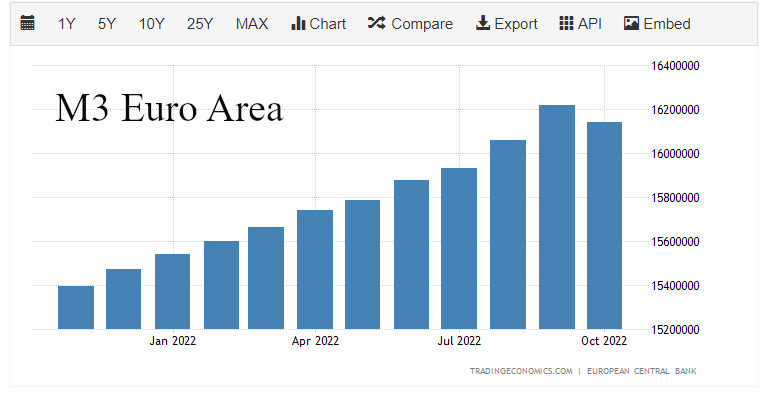The width and height of the screenshot is (772, 399).
Task: Click the 15400000 axis label
Action: coord(675,286)
